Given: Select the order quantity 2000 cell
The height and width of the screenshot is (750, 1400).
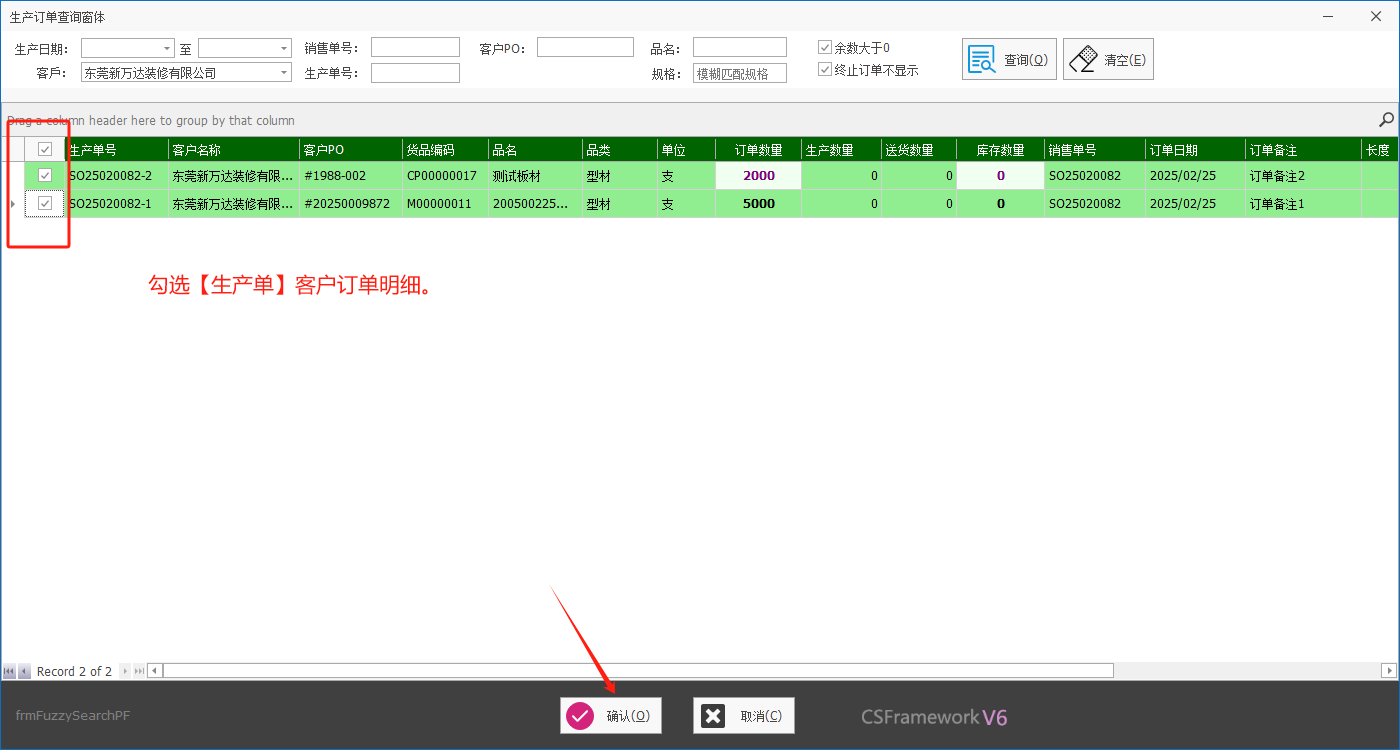Looking at the screenshot, I should [x=759, y=176].
